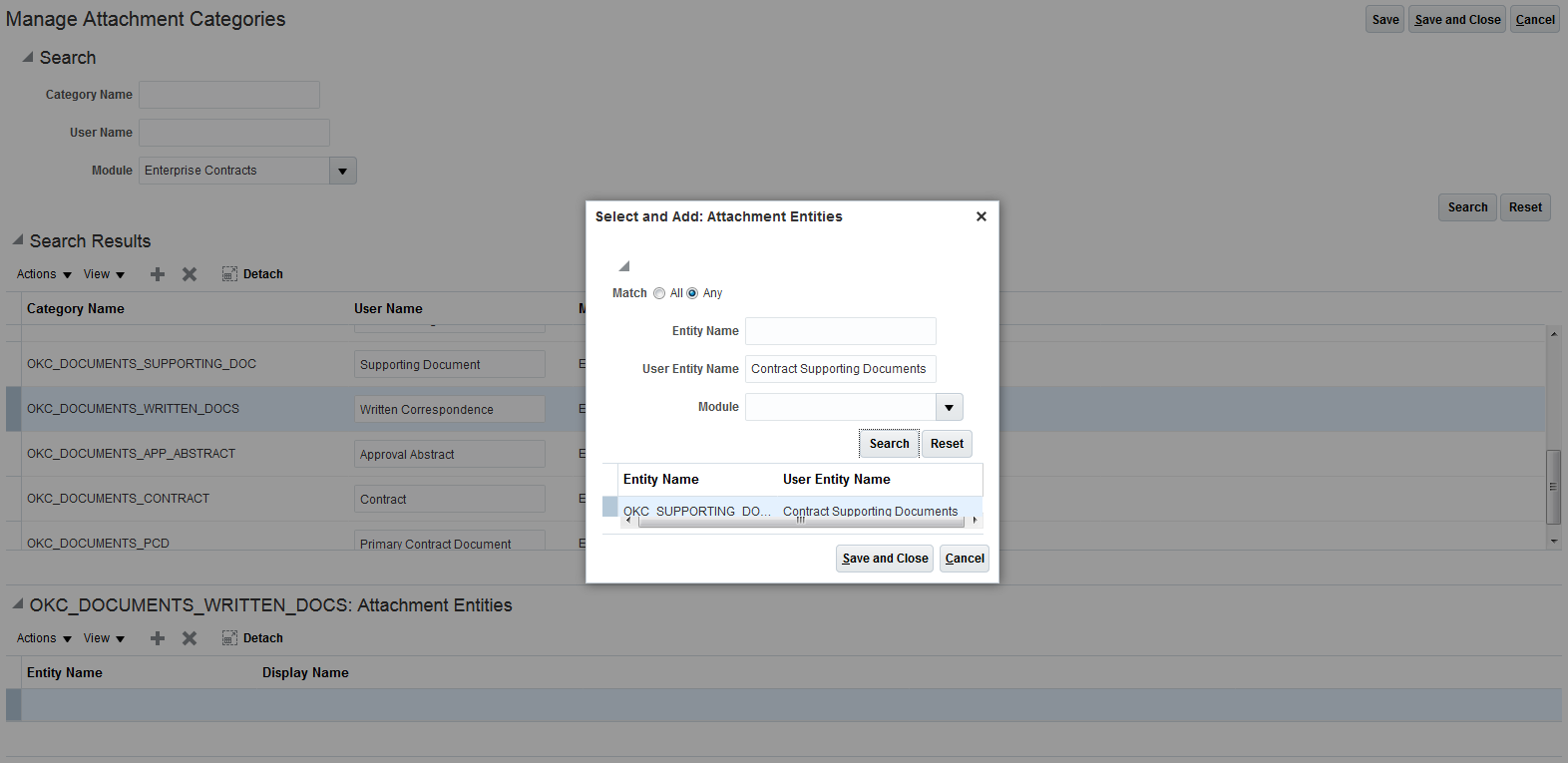Click Save and Close in the dialog
1568x763 pixels.
point(885,559)
